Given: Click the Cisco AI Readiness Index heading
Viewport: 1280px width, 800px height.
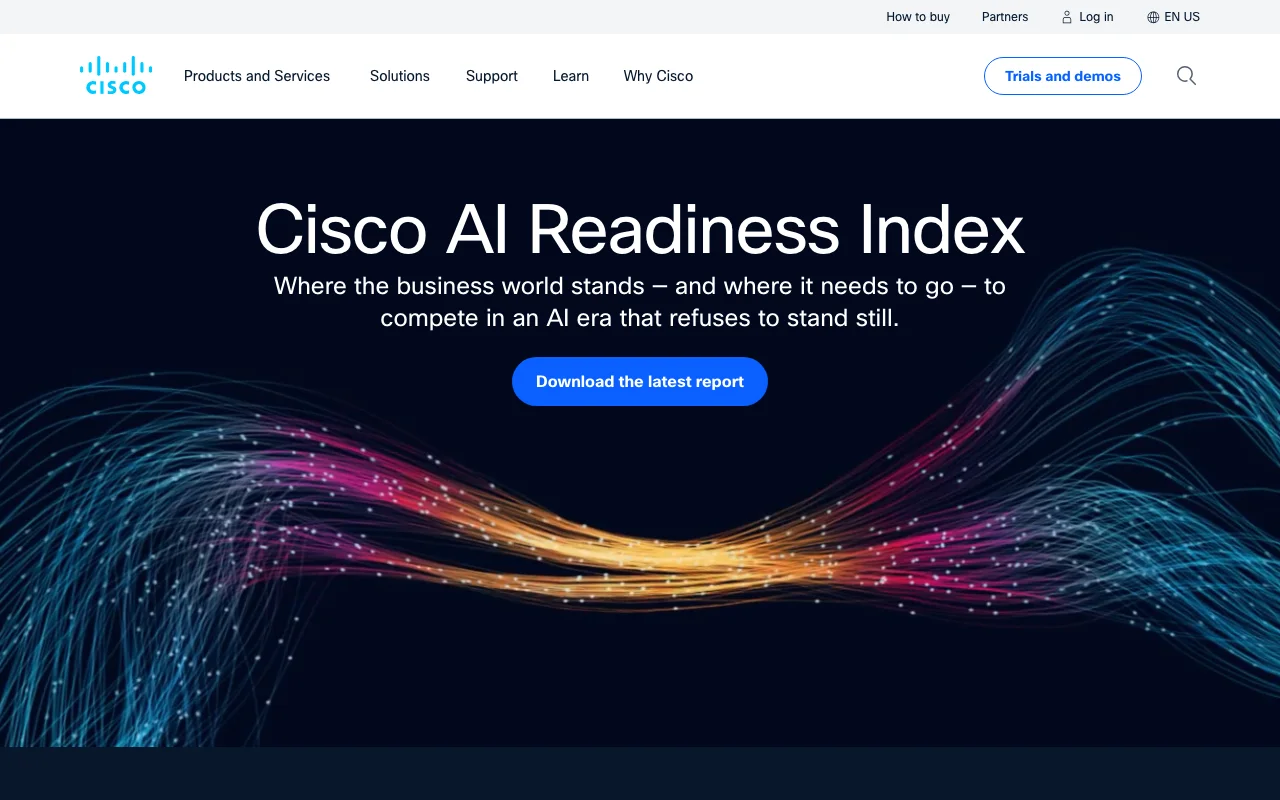Looking at the screenshot, I should pyautogui.click(x=640, y=230).
